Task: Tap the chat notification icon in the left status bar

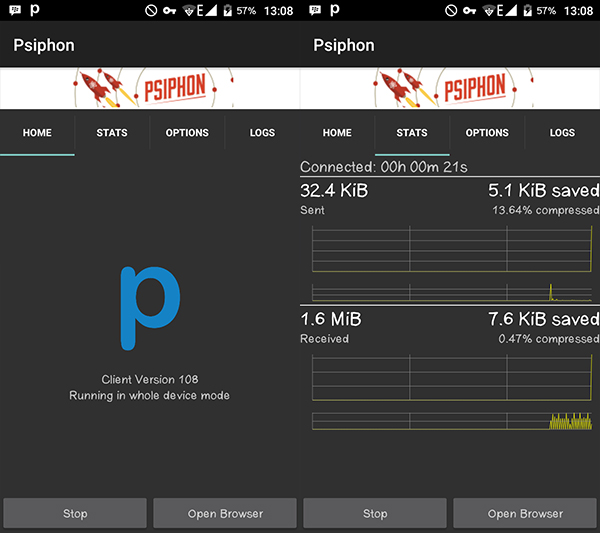Action: (15, 10)
